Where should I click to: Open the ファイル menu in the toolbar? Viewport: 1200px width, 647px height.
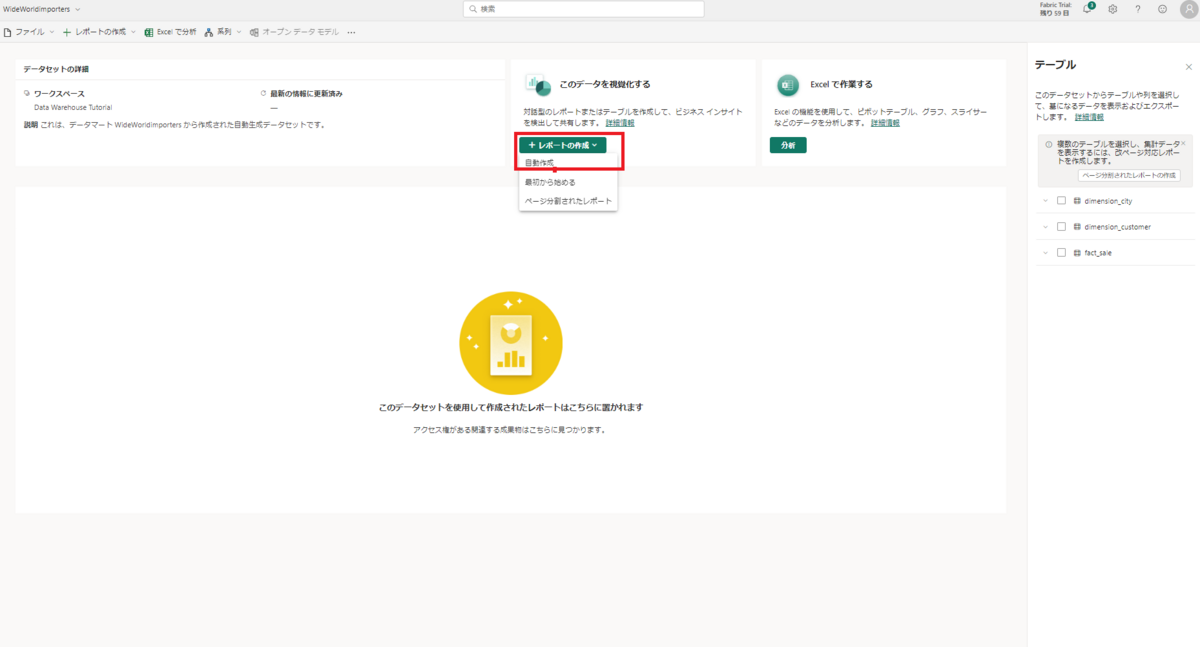click(29, 32)
